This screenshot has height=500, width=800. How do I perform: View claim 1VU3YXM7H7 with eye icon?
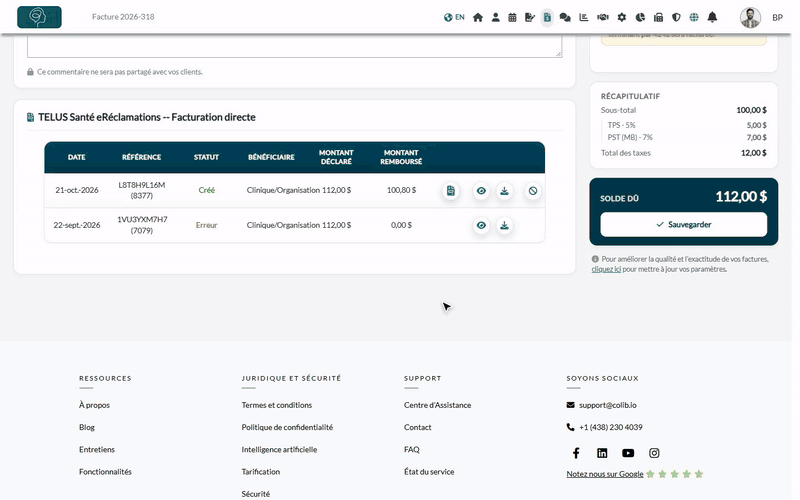(481, 225)
